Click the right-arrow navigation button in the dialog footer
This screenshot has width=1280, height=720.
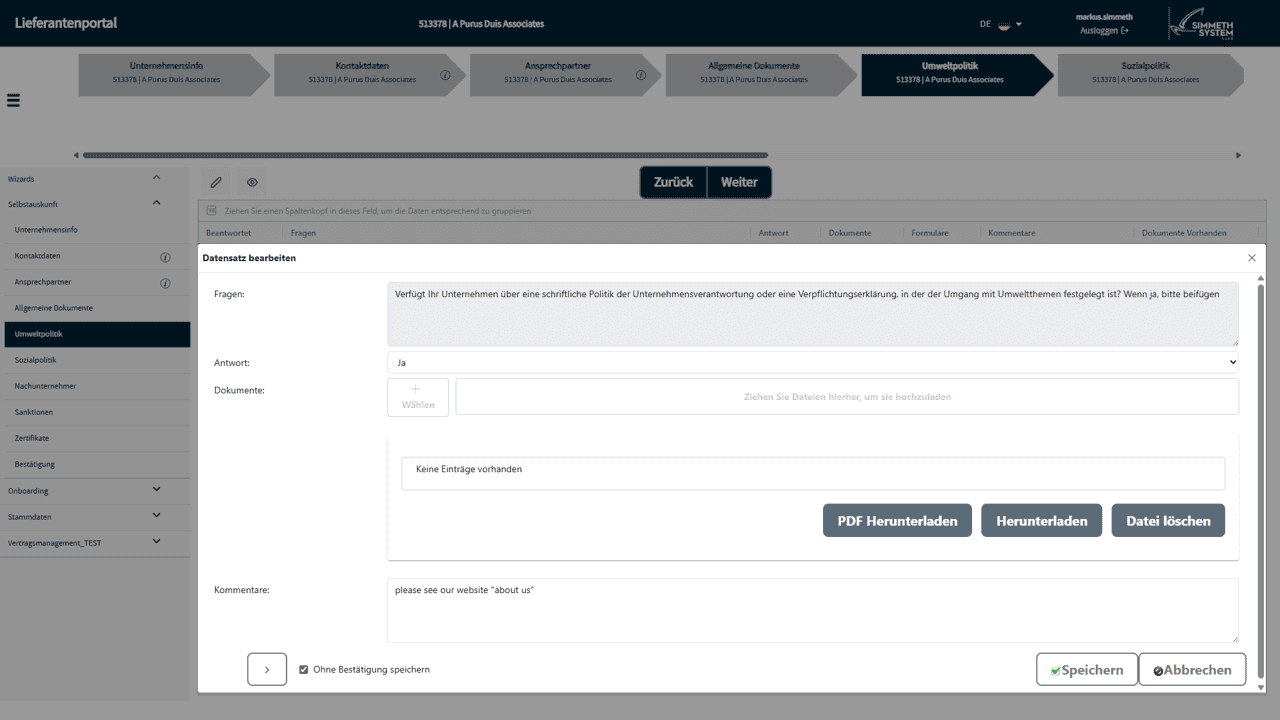click(x=266, y=669)
